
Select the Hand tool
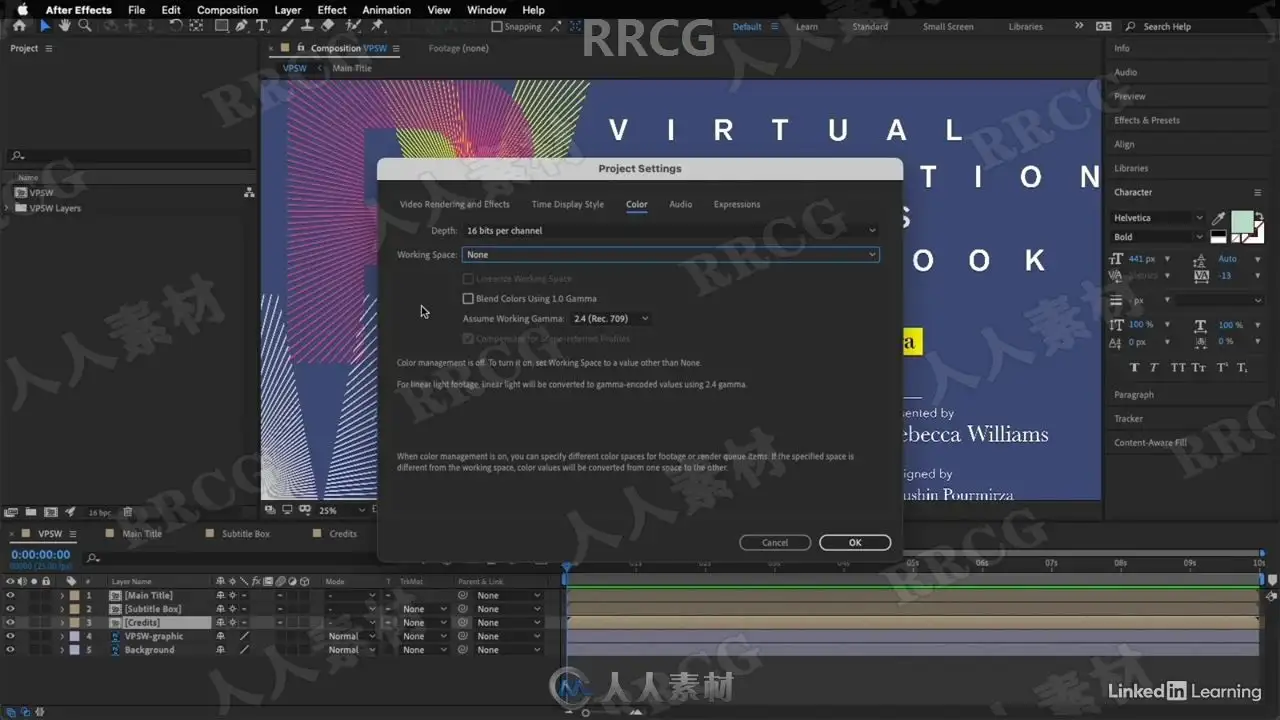66,26
